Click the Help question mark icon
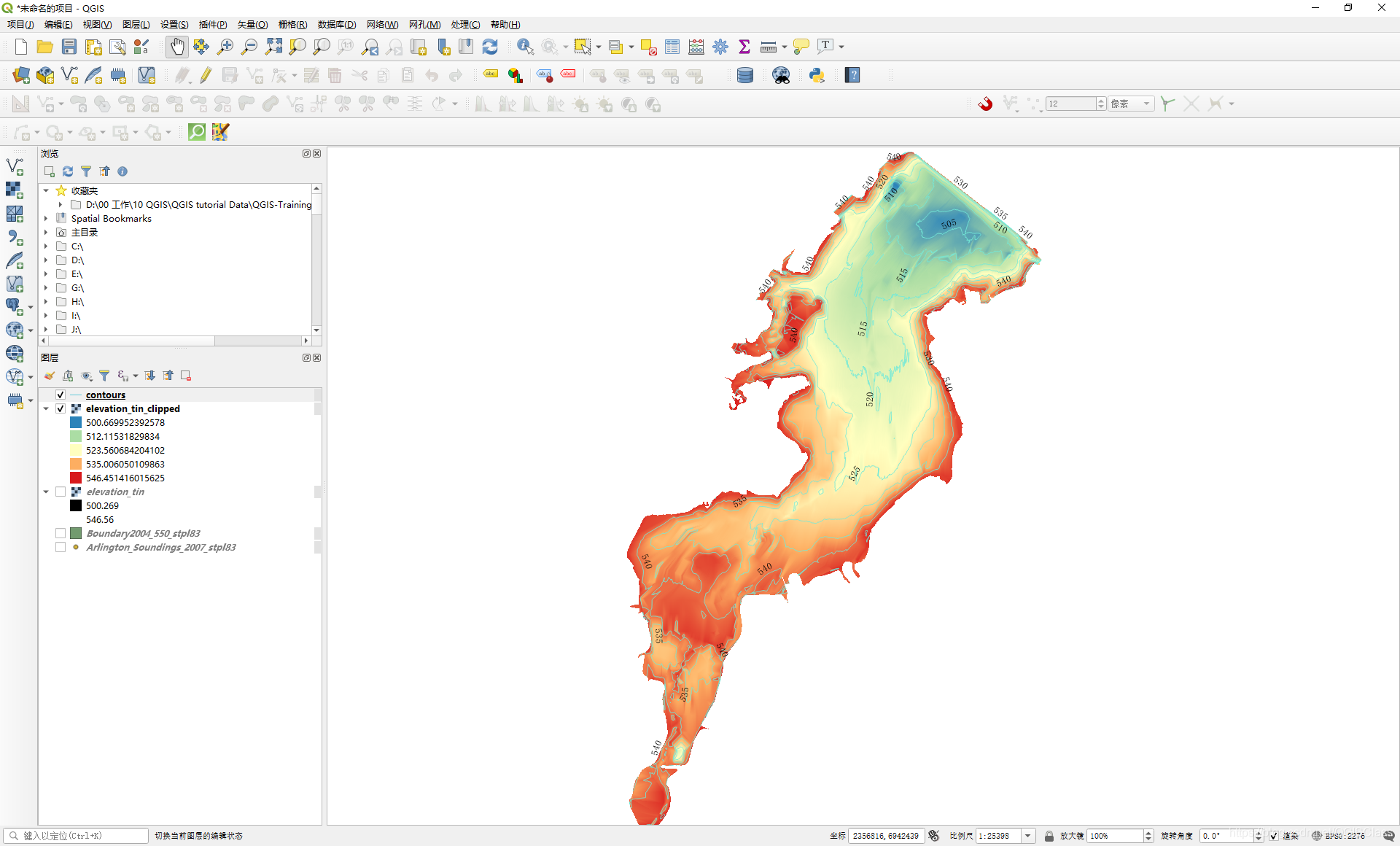This screenshot has width=1400, height=846. [852, 75]
